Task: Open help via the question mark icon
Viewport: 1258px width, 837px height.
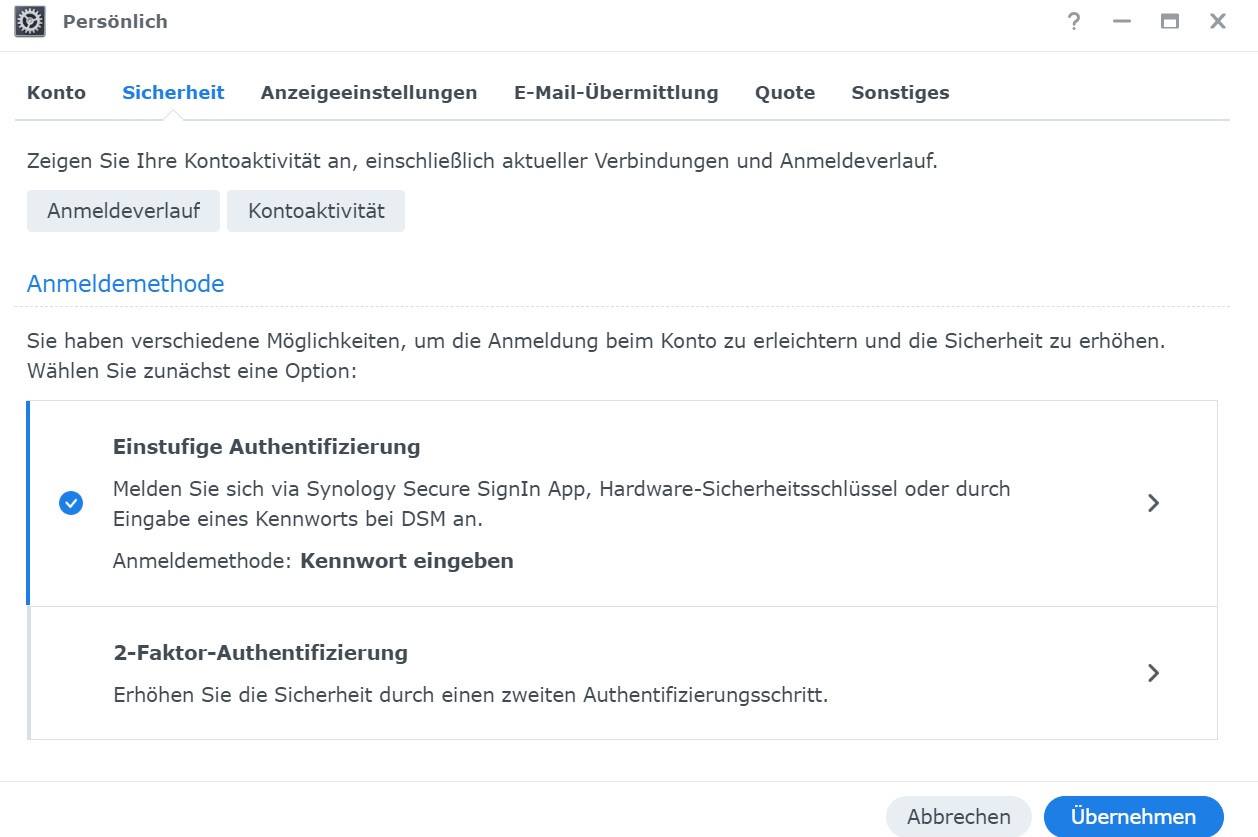Action: (1074, 21)
